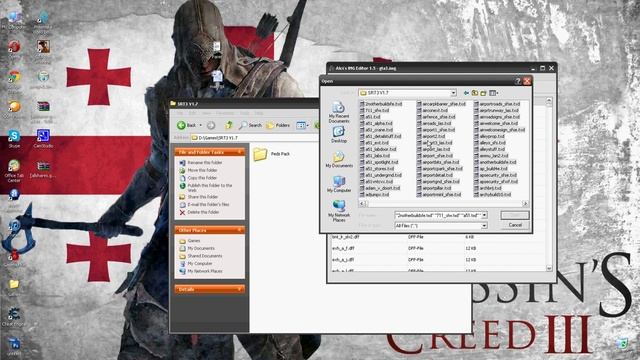Click the Open button in the dialog
The width and height of the screenshot is (640, 360).
[x=515, y=215]
